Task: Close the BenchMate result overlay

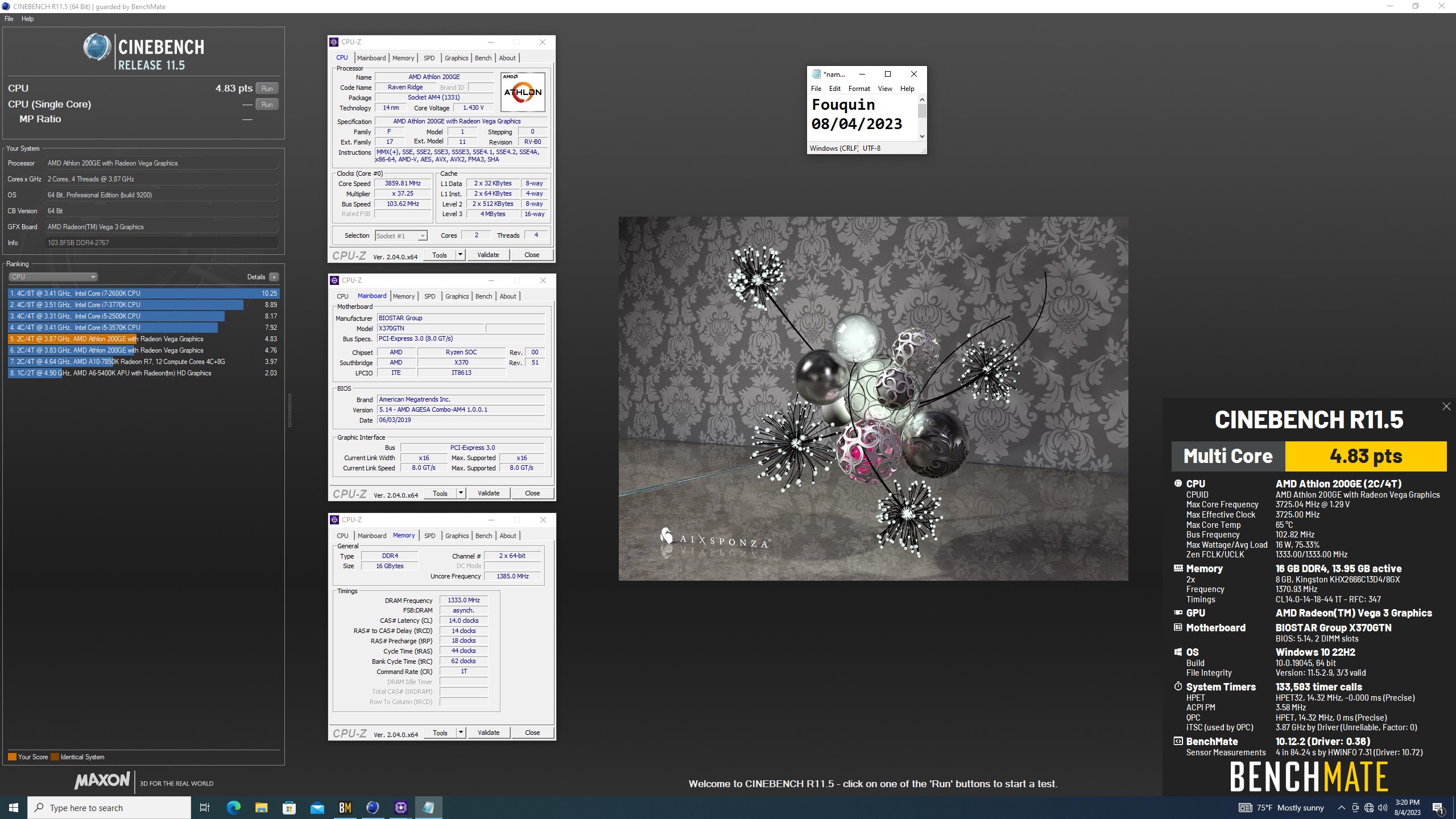Action: (x=1446, y=406)
